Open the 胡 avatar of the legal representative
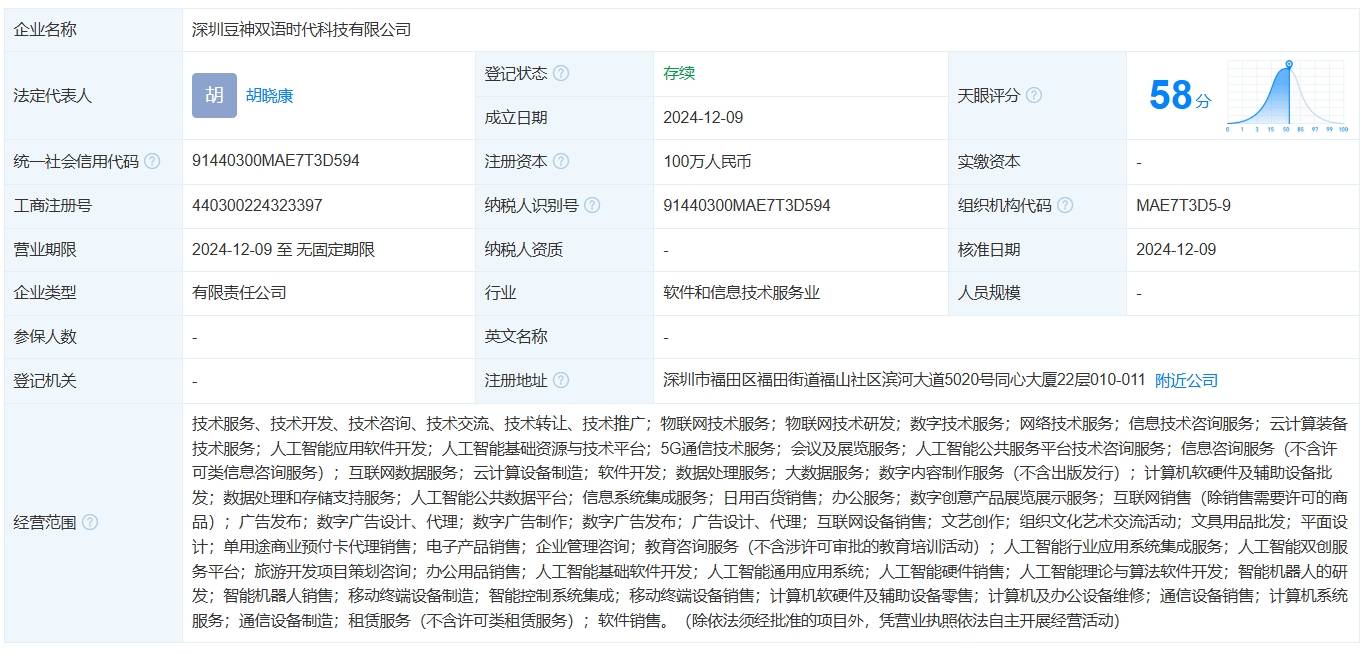This screenshot has width=1370, height=654. coord(214,96)
